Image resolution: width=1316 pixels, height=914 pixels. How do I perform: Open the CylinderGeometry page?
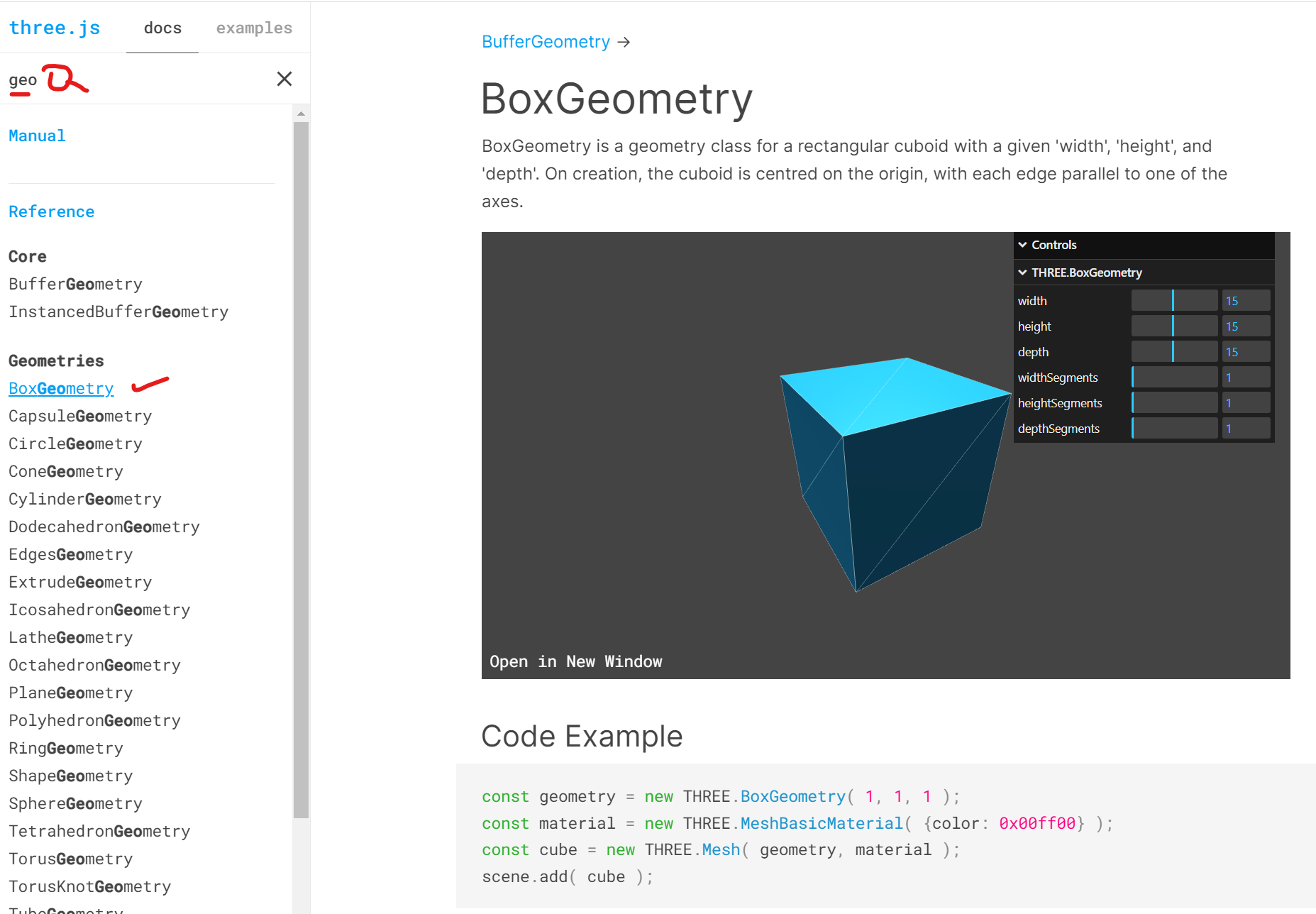point(85,499)
